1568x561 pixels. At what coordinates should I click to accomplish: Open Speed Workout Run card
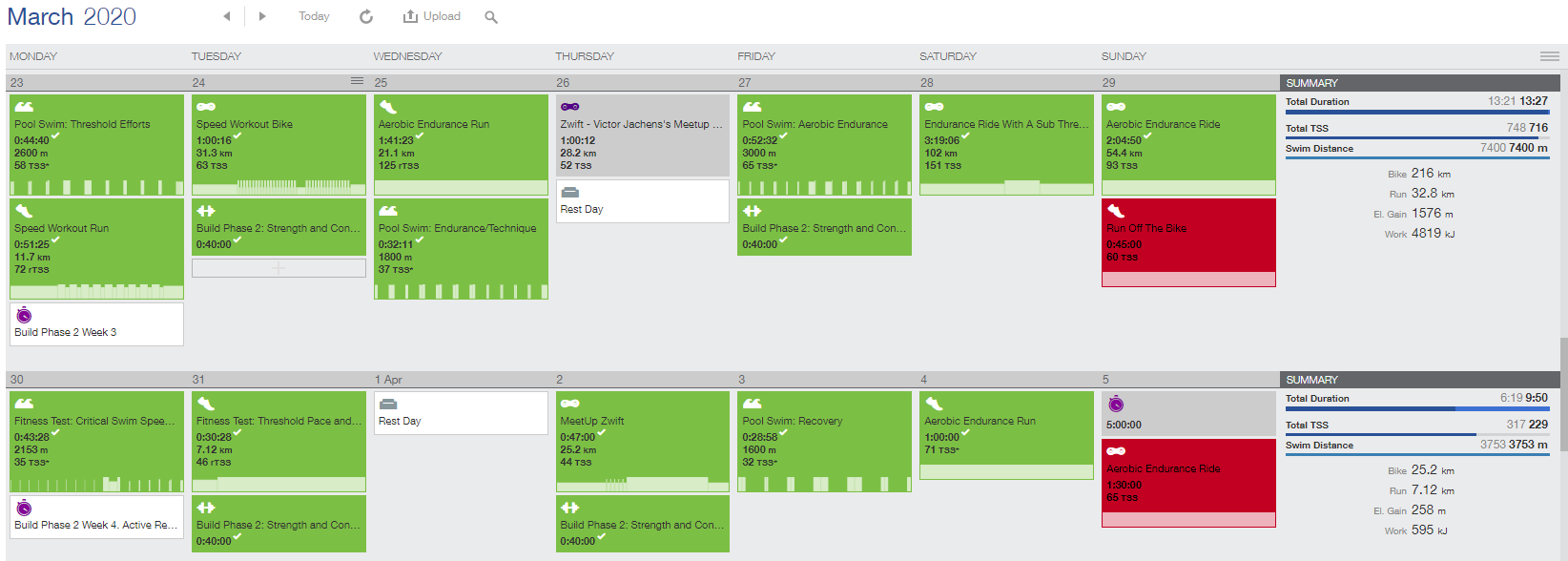pyautogui.click(x=96, y=248)
